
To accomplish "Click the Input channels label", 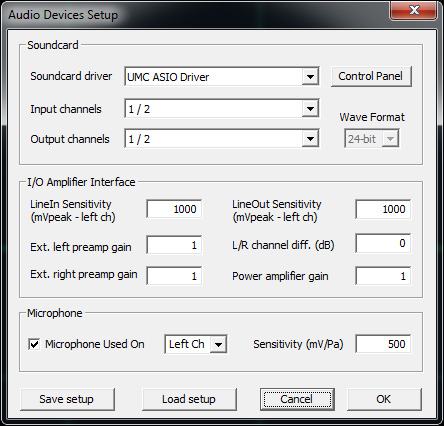I will coord(66,109).
